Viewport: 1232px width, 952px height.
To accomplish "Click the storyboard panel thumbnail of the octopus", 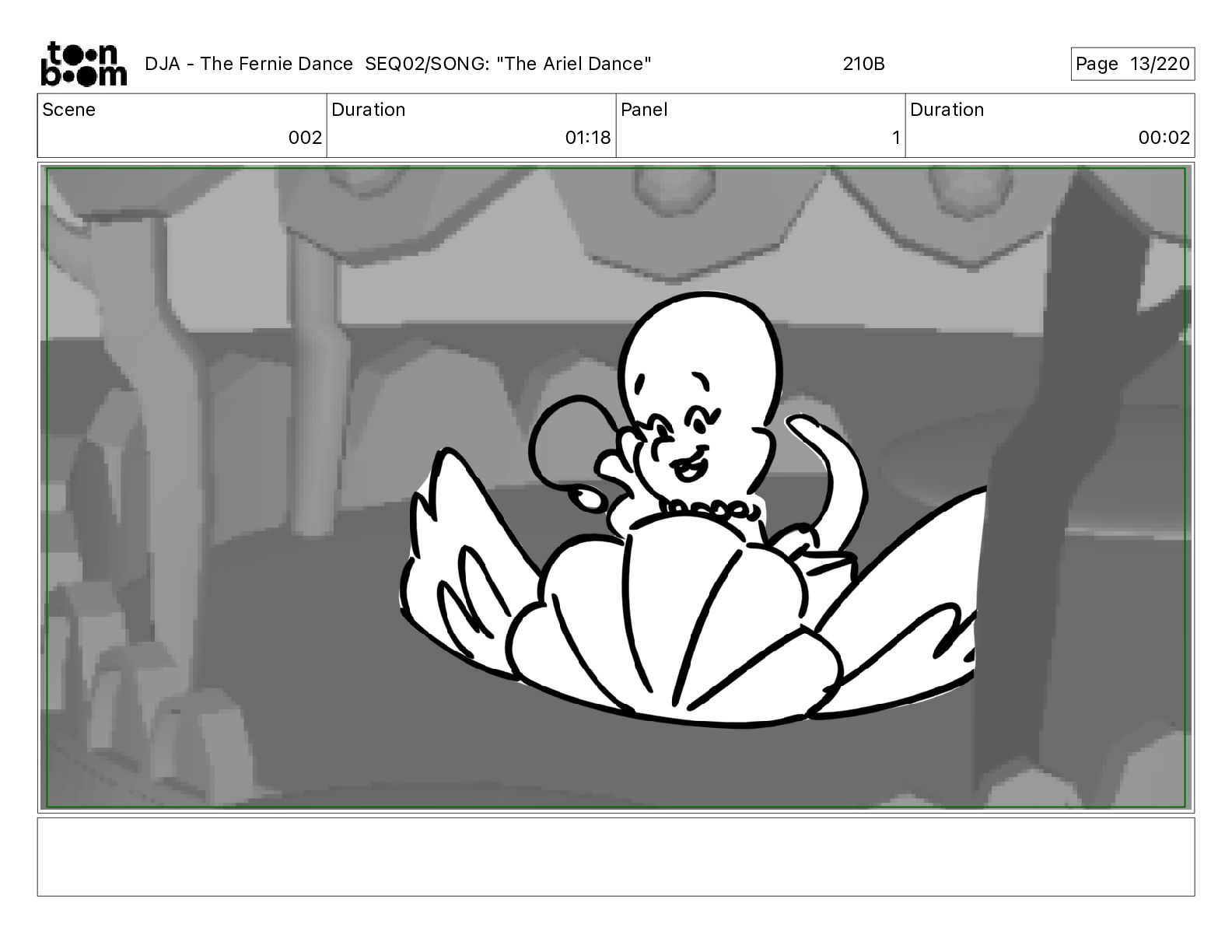I will point(616,488).
